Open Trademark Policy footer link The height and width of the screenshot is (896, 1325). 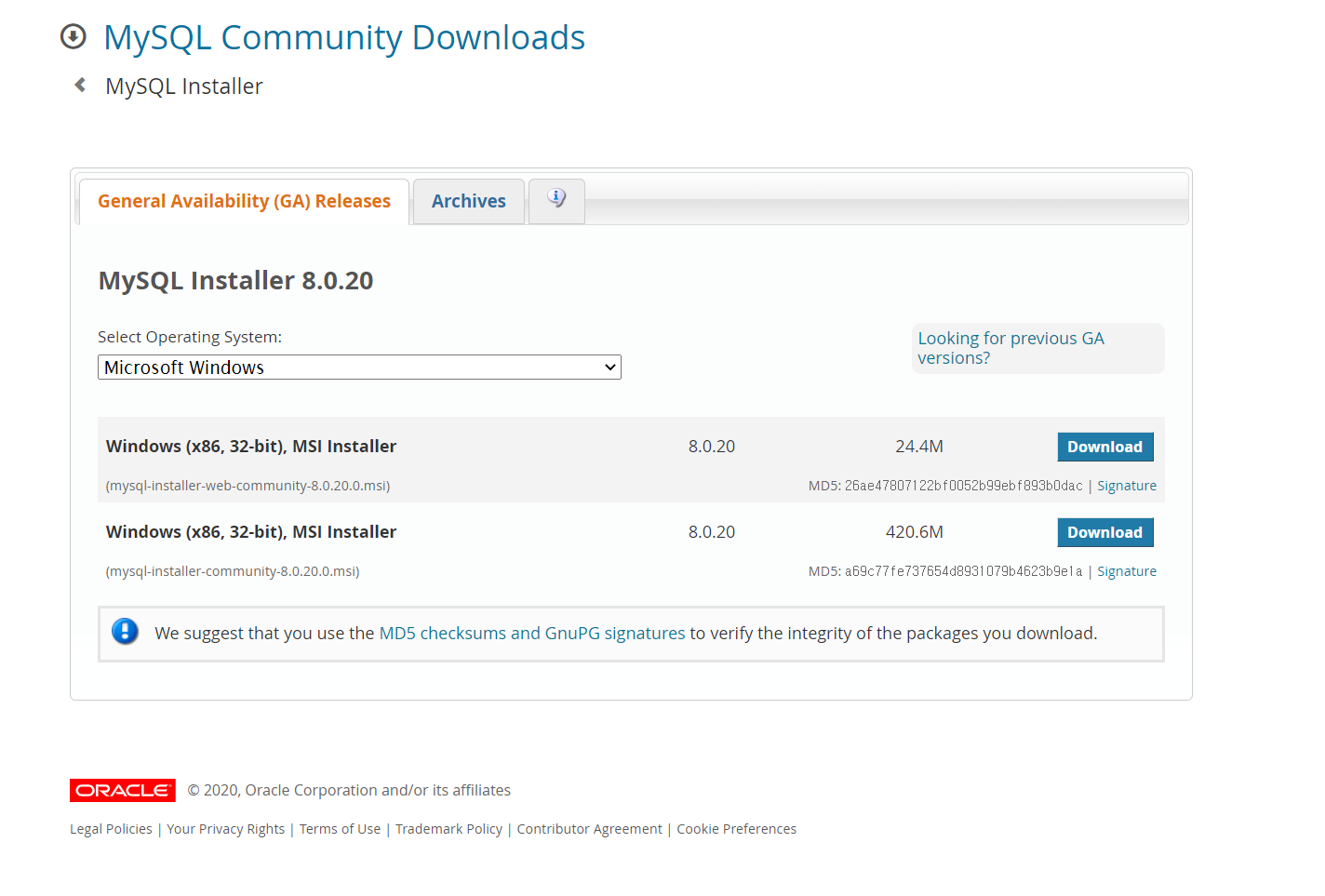coord(448,829)
